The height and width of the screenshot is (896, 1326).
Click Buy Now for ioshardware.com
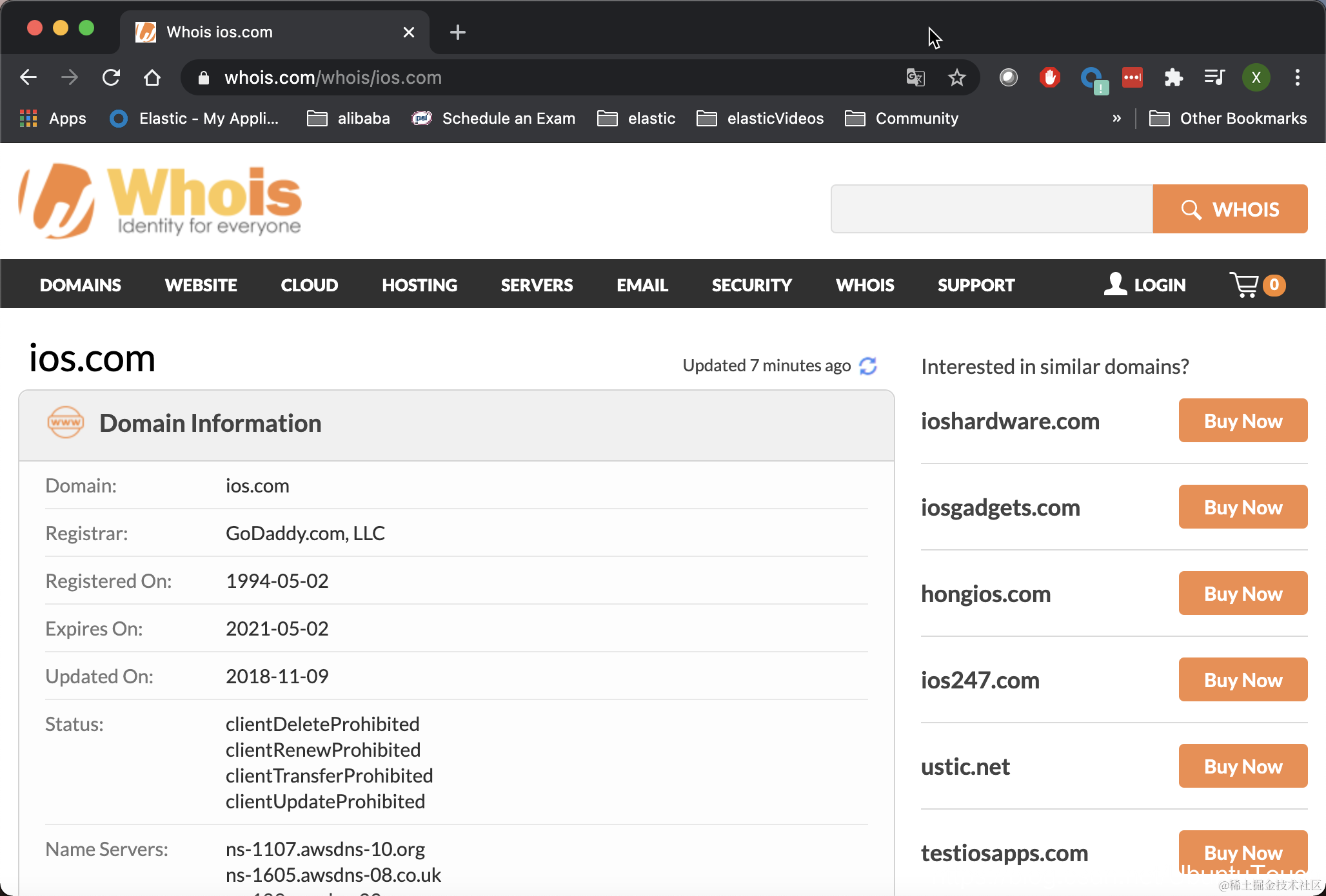pos(1243,421)
